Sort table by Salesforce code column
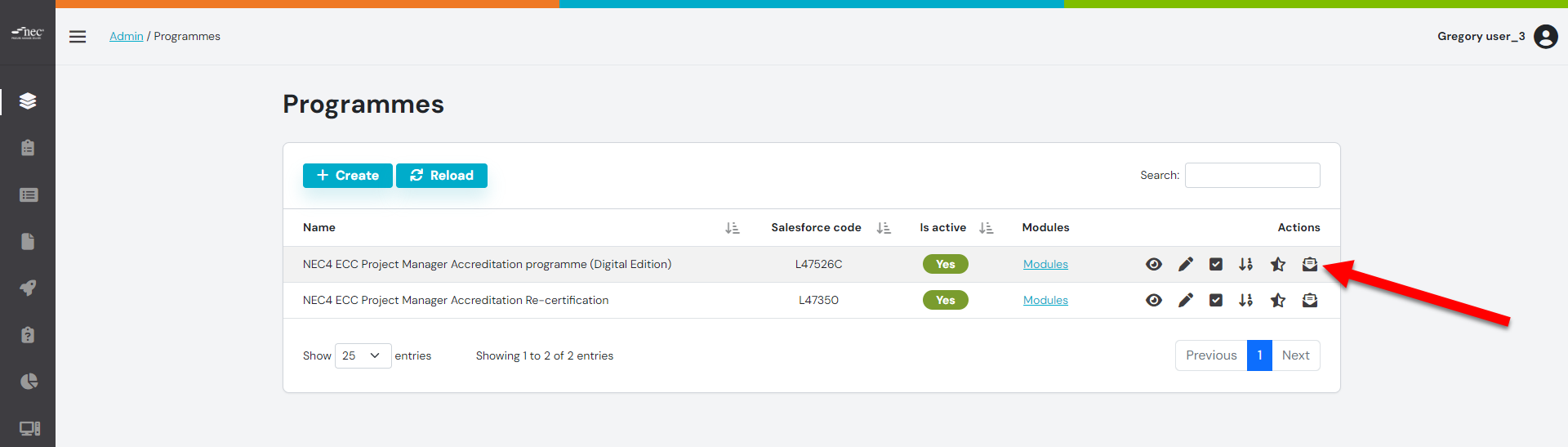The height and width of the screenshot is (447, 1568). coord(884,228)
